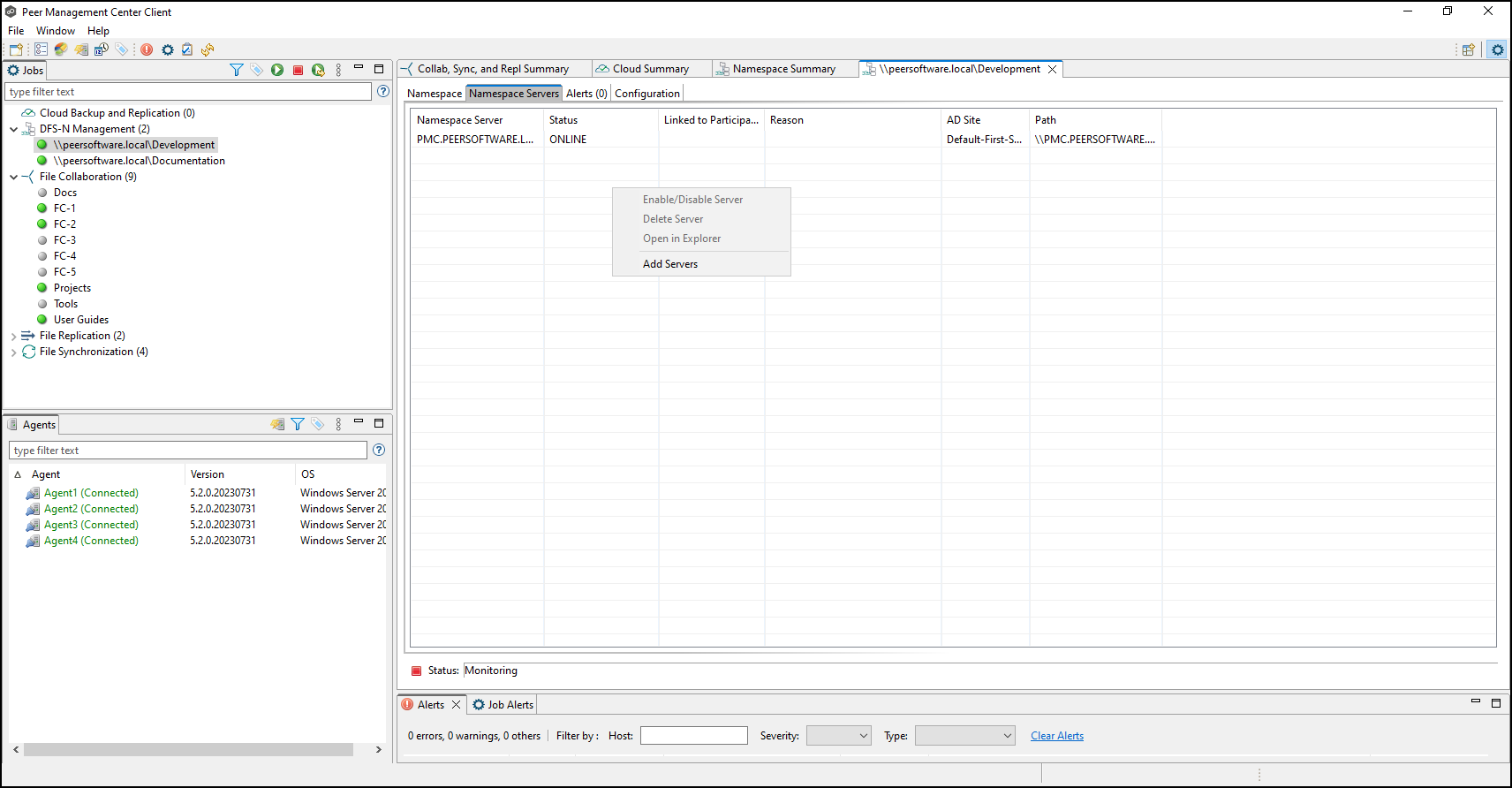Image resolution: width=1512 pixels, height=788 pixels.
Task: Click the blue filter funnel in Jobs panel
Action: (x=236, y=70)
